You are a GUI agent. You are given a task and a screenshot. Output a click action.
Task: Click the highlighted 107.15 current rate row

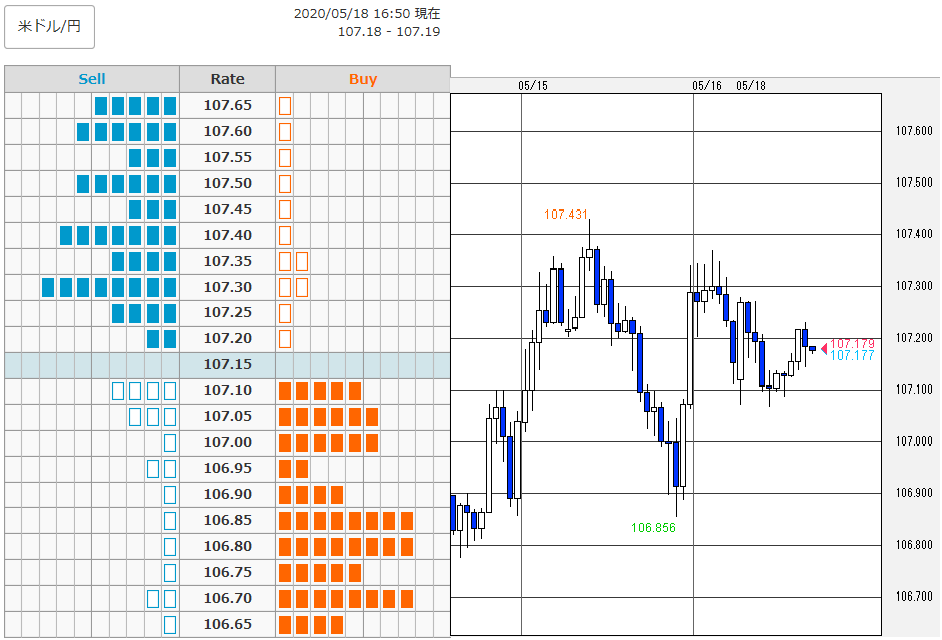pos(228,365)
